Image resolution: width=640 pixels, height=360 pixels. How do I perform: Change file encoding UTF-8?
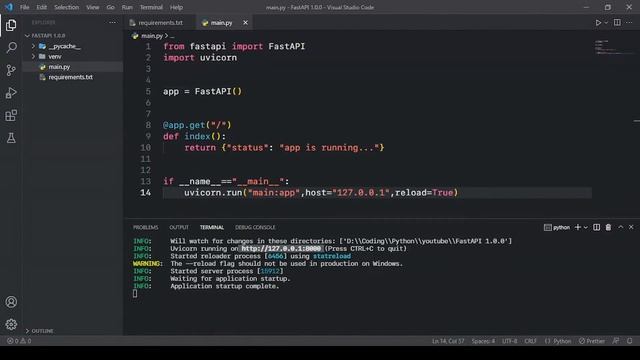(x=509, y=341)
